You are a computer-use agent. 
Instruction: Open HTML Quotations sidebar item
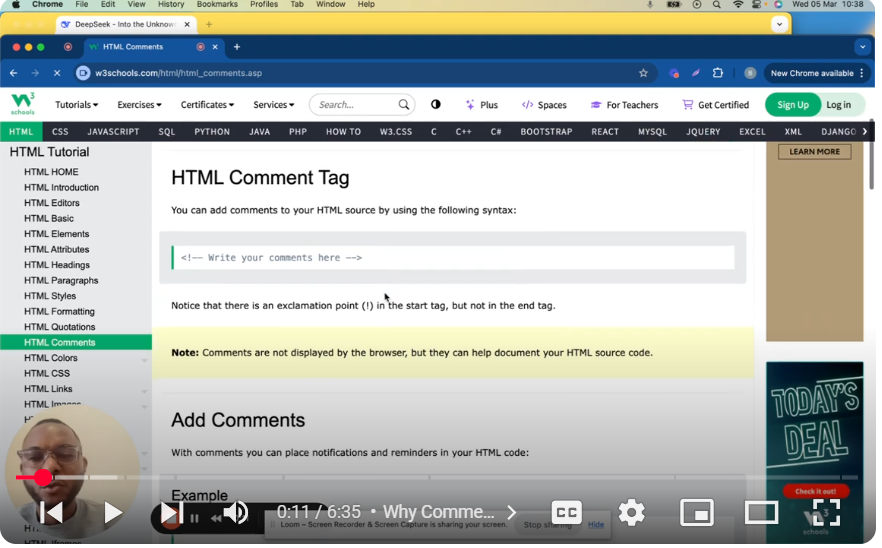(x=60, y=327)
